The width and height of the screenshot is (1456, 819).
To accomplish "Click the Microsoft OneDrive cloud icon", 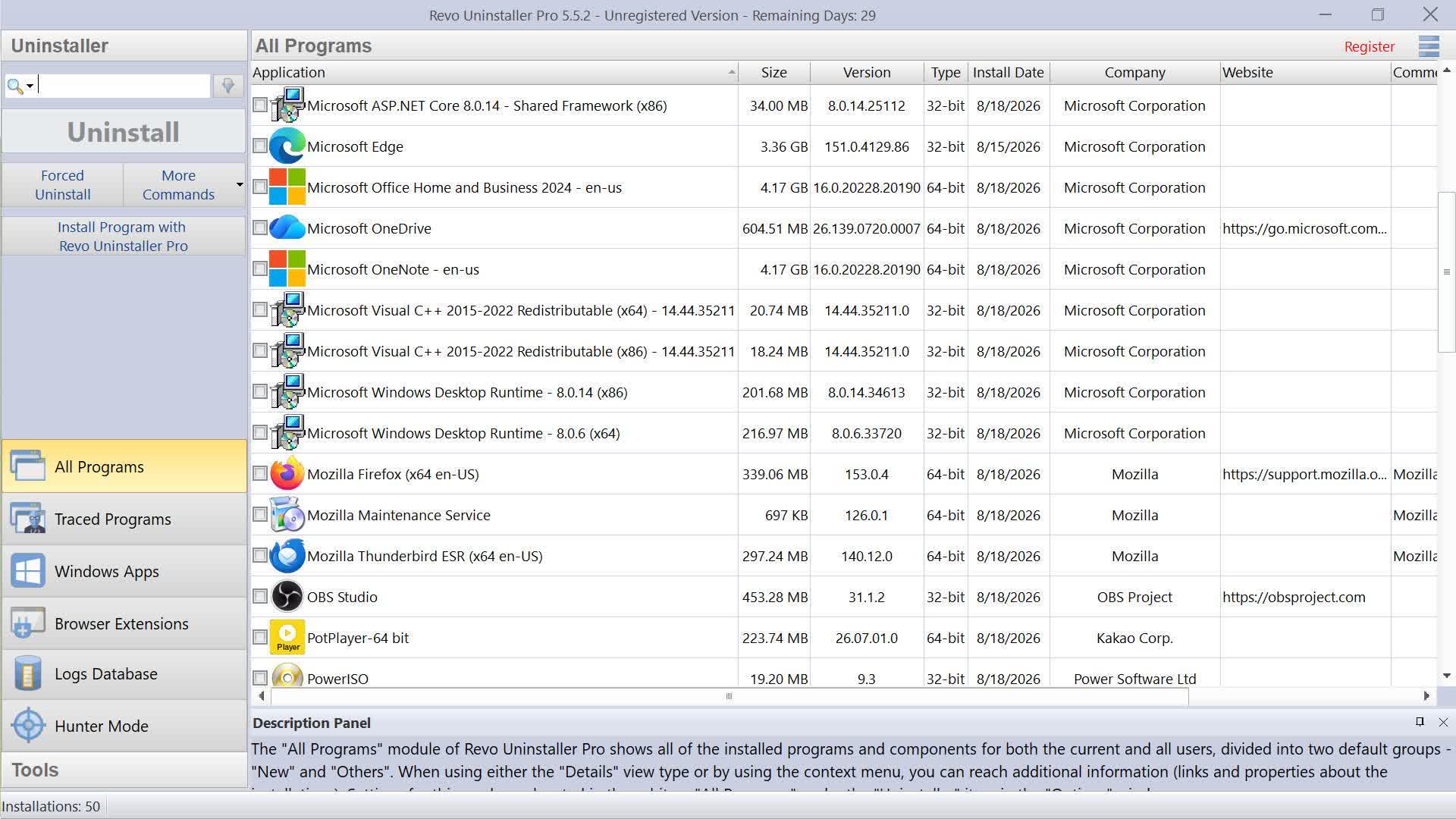I will [x=287, y=228].
